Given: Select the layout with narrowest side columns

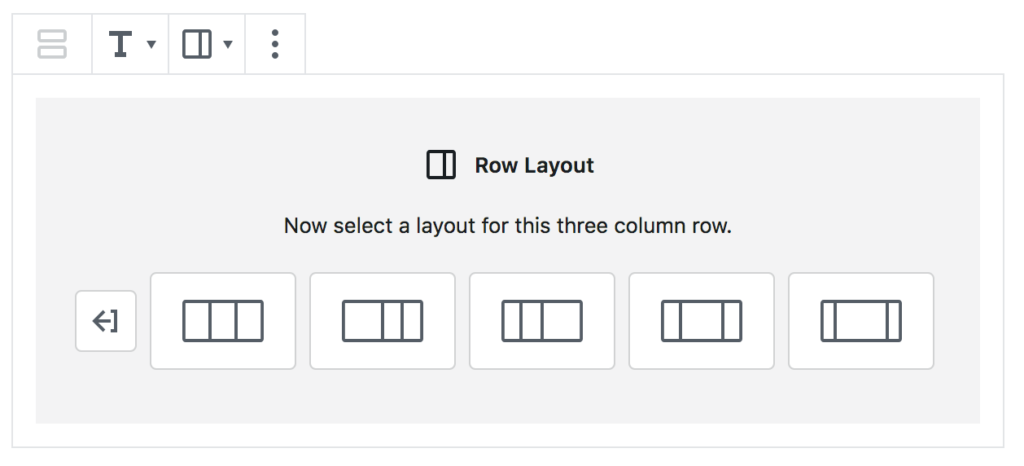Looking at the screenshot, I should [x=861, y=321].
